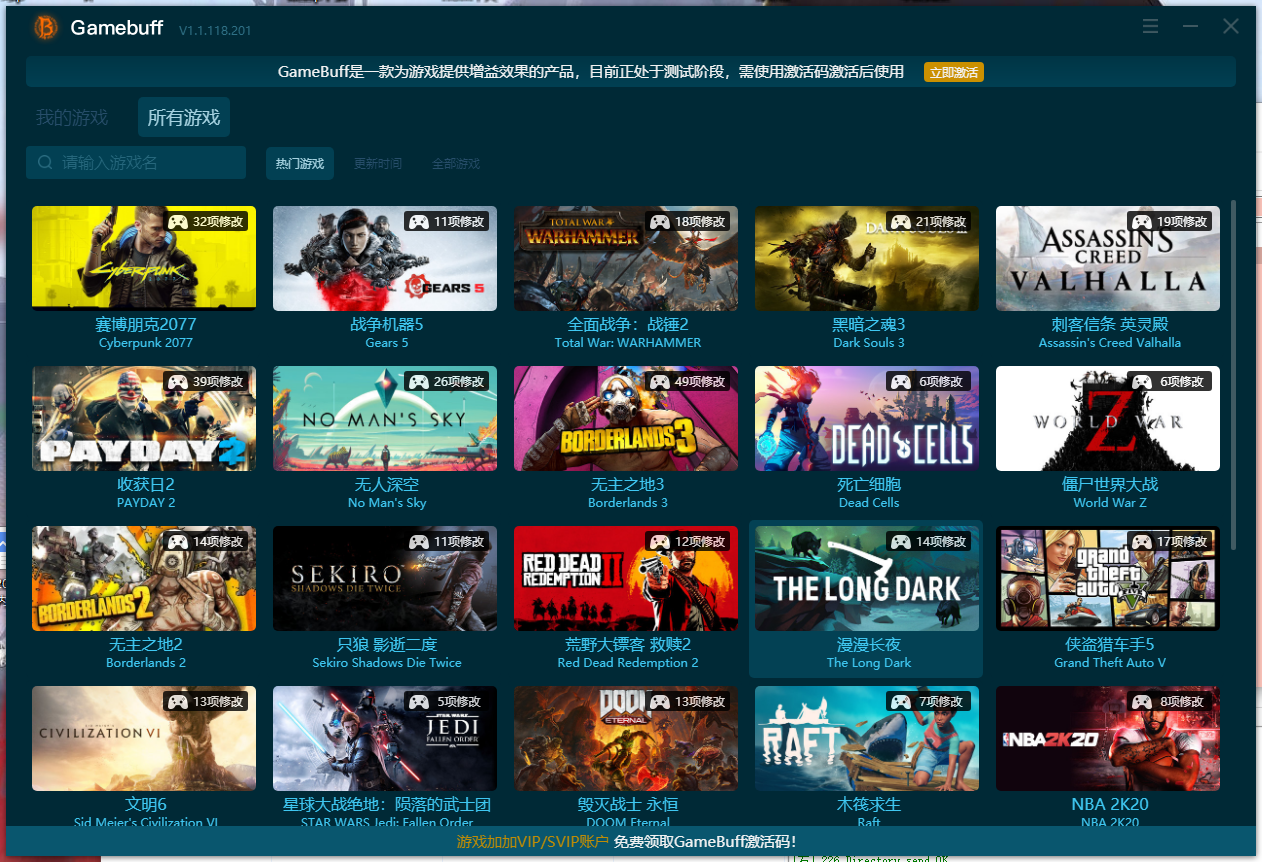
Task: Open the Borderlands 3 cover thumbnail
Action: [x=626, y=418]
